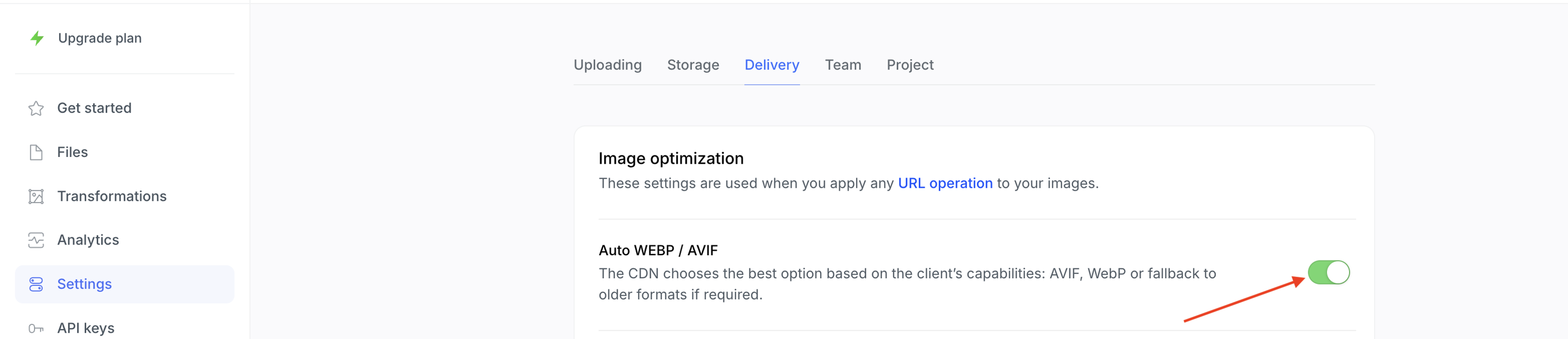
Task: Click the Upgrade plan label
Action: 100,38
